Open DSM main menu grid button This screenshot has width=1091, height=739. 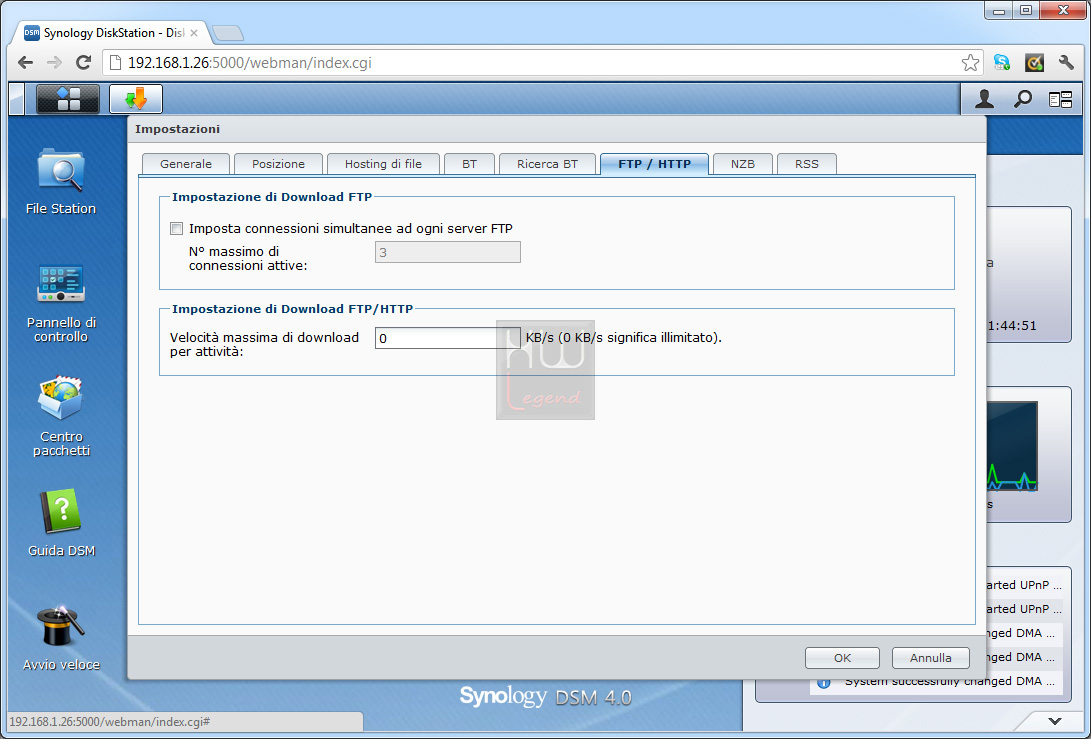pyautogui.click(x=67, y=99)
